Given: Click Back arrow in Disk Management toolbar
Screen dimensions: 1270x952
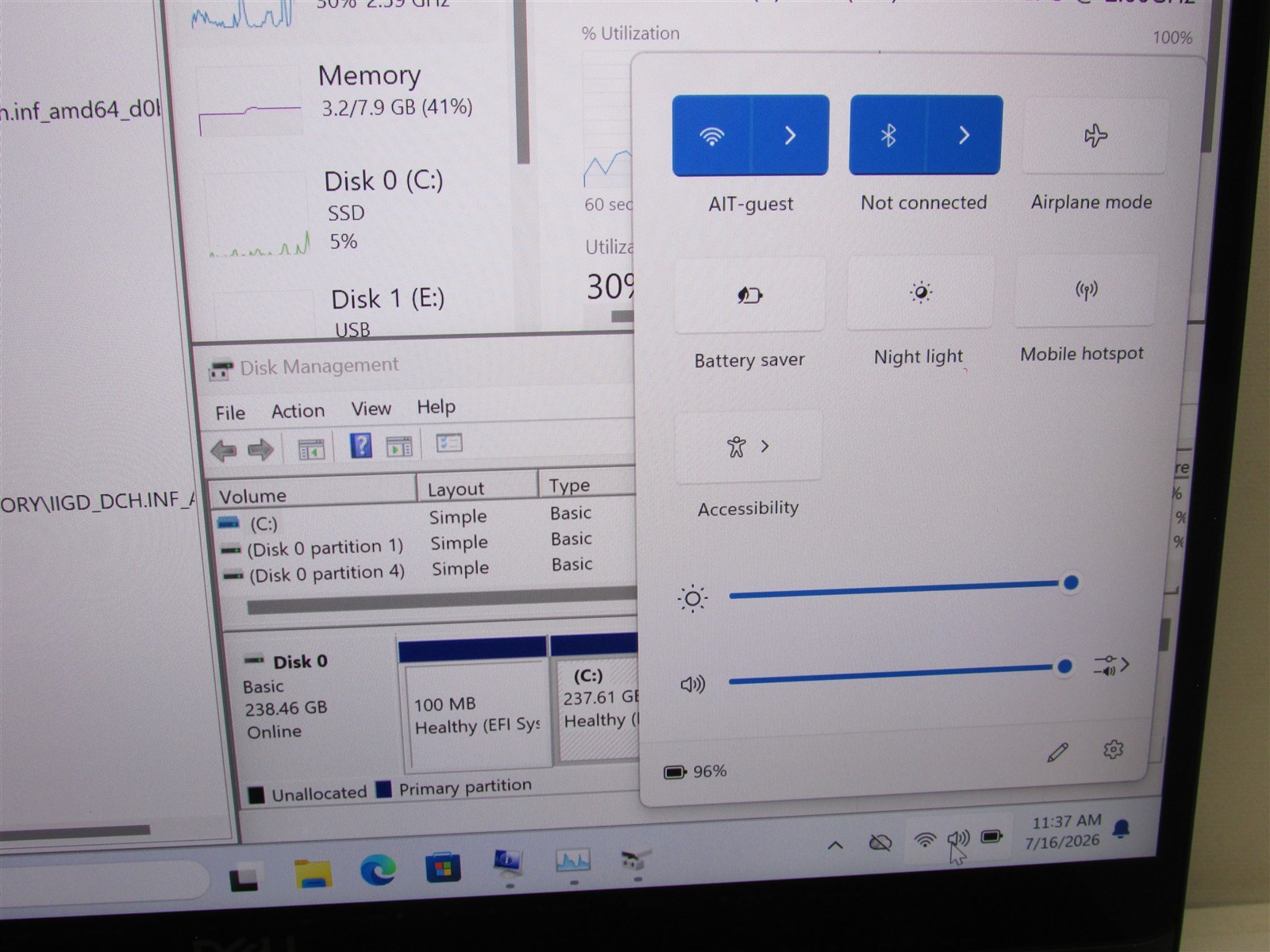Looking at the screenshot, I should tap(224, 451).
